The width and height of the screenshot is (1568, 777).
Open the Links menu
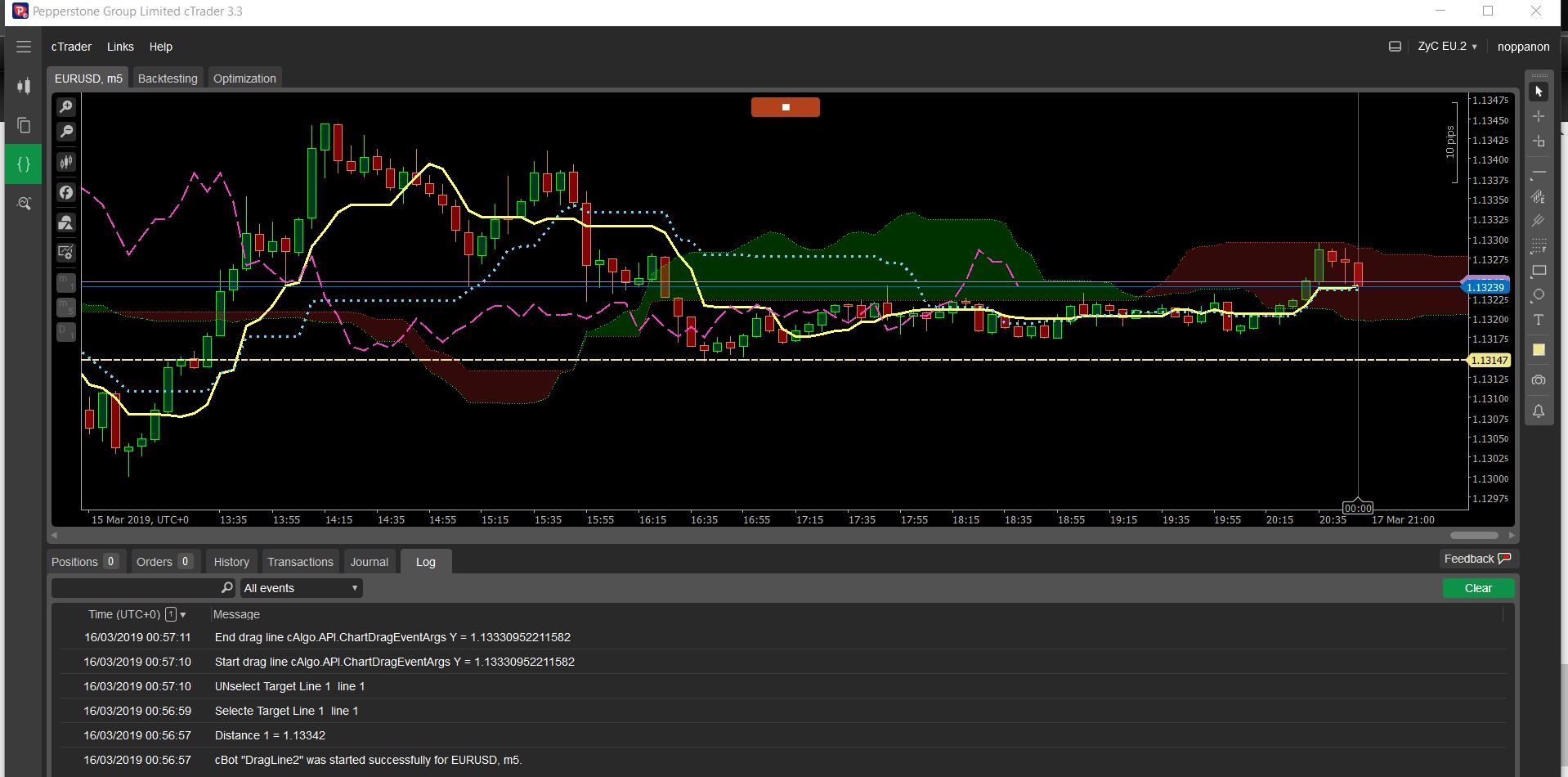click(x=120, y=47)
